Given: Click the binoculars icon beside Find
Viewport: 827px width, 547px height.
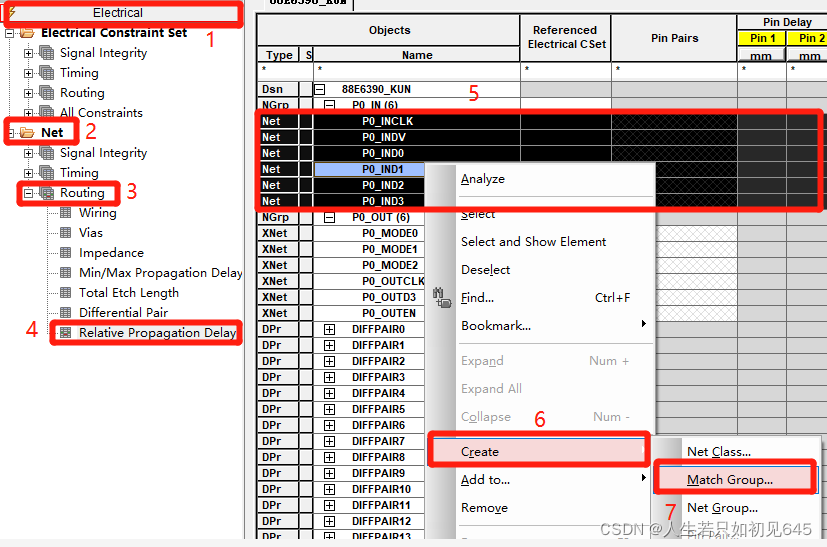Looking at the screenshot, I should (x=440, y=297).
